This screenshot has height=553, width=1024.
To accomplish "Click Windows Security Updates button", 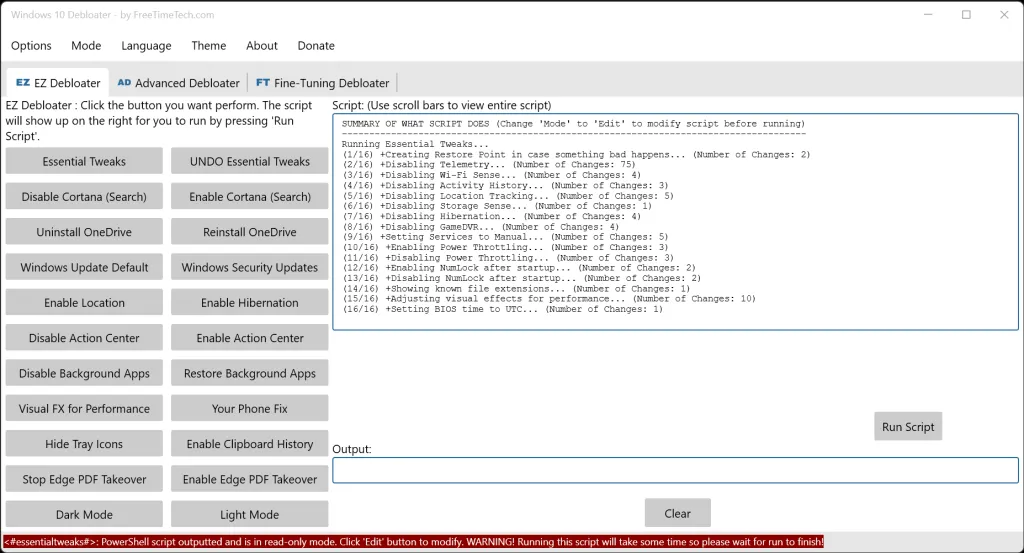I will tap(249, 267).
